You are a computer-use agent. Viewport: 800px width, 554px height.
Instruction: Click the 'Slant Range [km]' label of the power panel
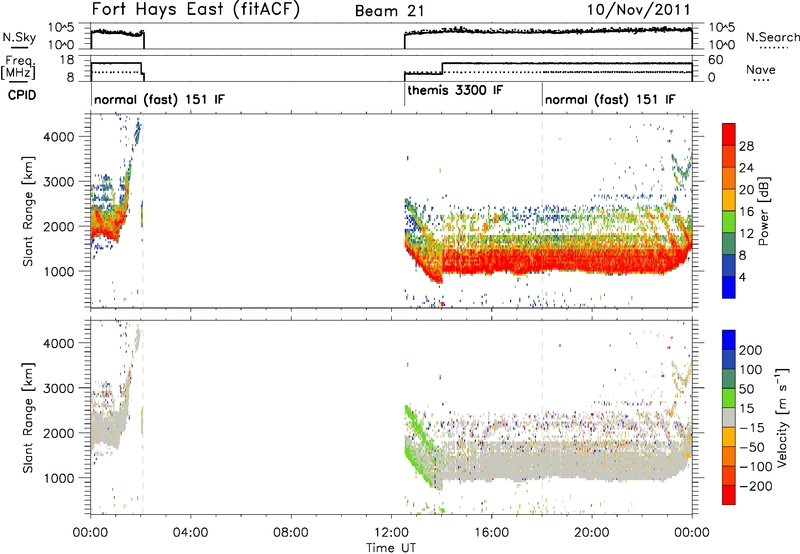click(x=28, y=211)
